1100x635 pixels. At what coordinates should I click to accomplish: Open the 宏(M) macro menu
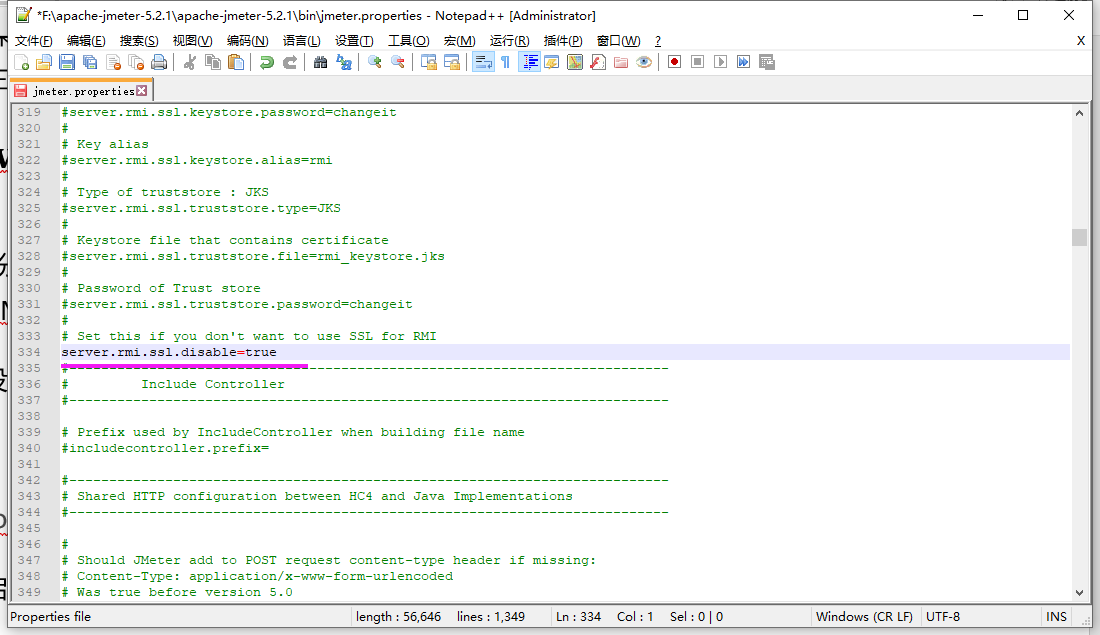tap(460, 40)
